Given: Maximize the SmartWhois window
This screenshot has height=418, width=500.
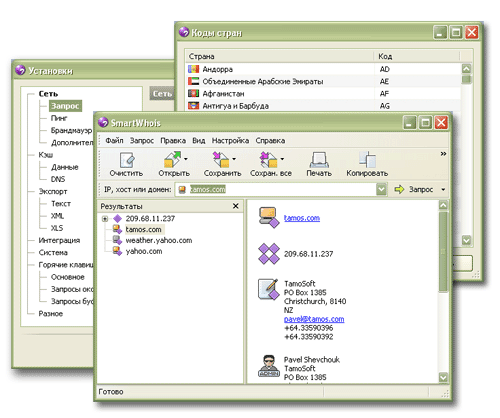Looking at the screenshot, I should [425, 123].
